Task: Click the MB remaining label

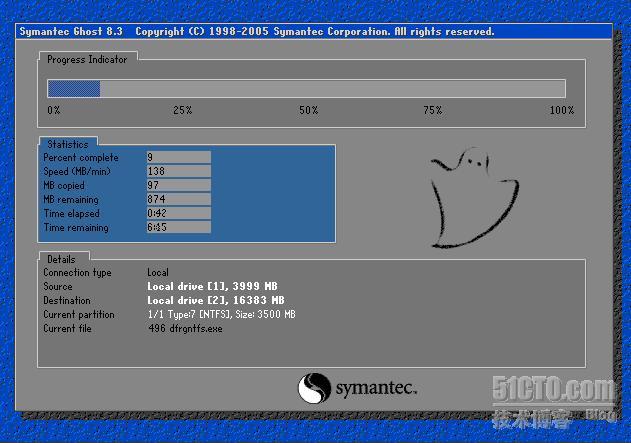Action: [x=71, y=200]
